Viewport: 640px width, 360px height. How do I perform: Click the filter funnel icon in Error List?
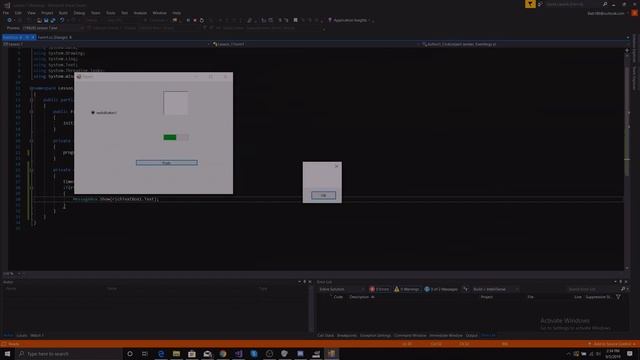click(x=618, y=297)
